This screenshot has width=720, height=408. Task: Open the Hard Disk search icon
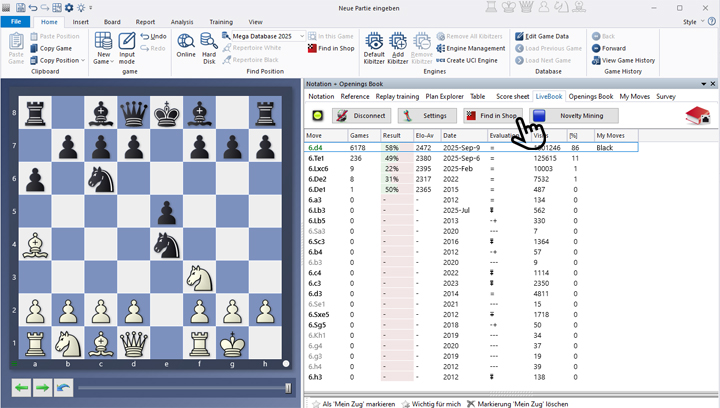(x=209, y=45)
